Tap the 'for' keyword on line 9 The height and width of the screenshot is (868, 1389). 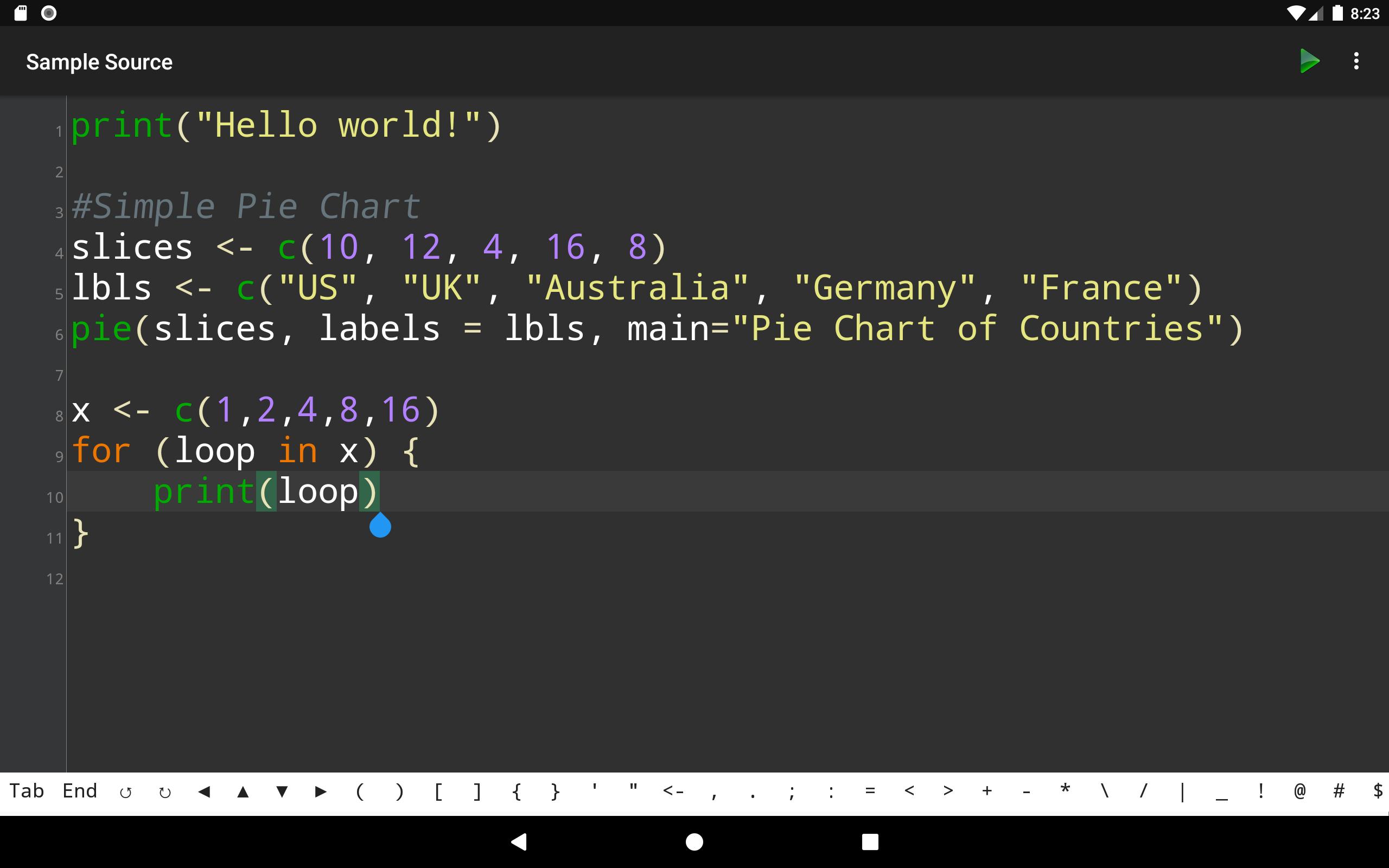(101, 451)
